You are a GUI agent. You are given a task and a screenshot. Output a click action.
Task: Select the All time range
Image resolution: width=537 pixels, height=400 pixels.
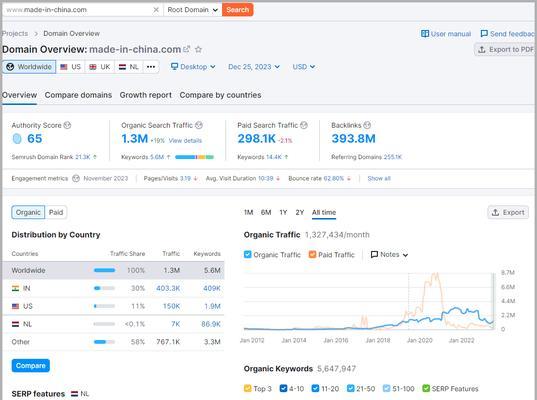(324, 213)
